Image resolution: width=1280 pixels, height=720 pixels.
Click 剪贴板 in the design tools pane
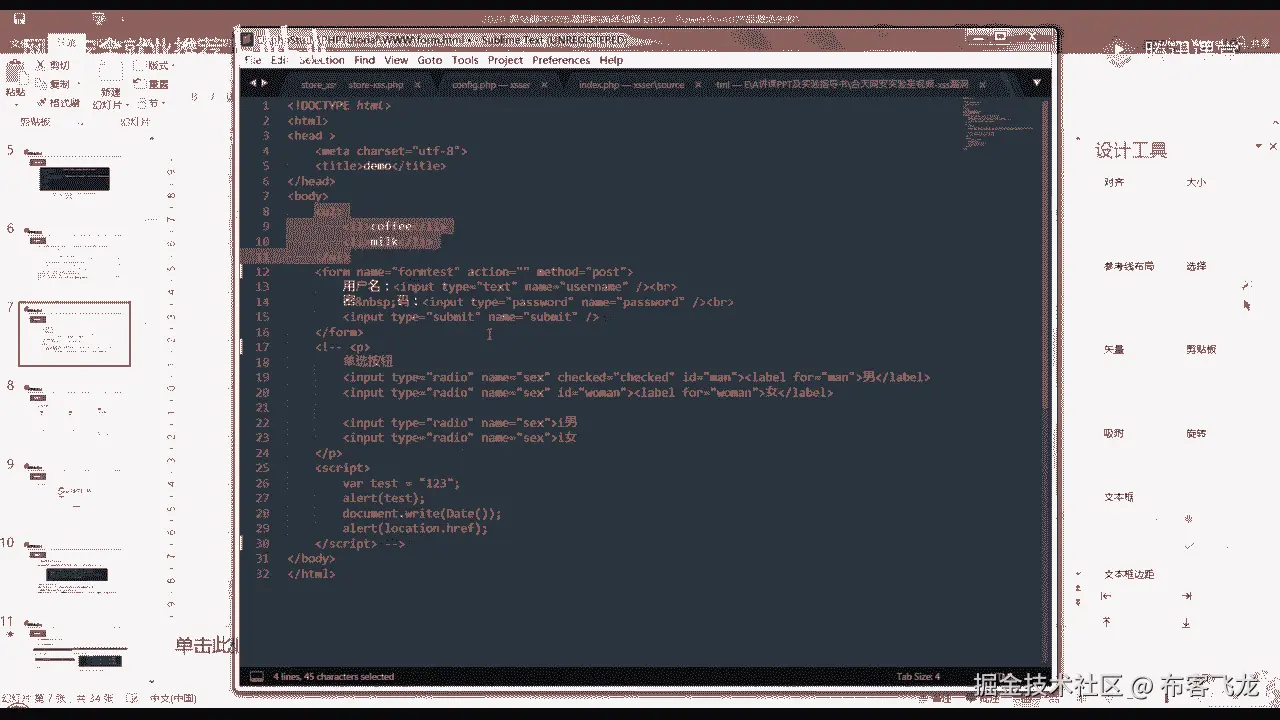(1201, 349)
